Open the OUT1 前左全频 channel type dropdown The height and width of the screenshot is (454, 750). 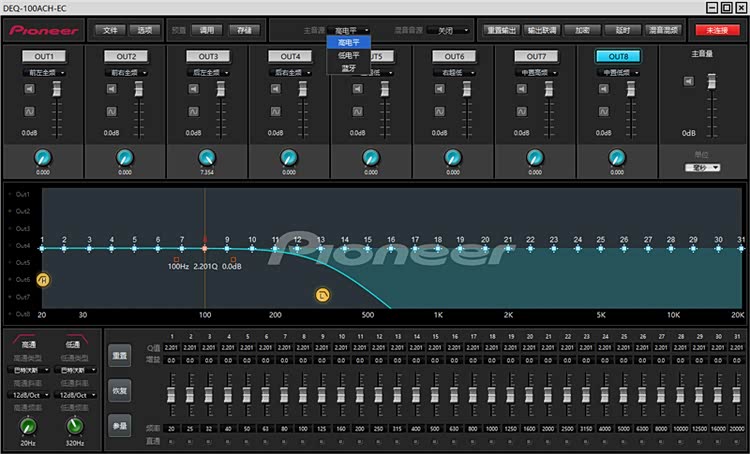pyautogui.click(x=43, y=73)
